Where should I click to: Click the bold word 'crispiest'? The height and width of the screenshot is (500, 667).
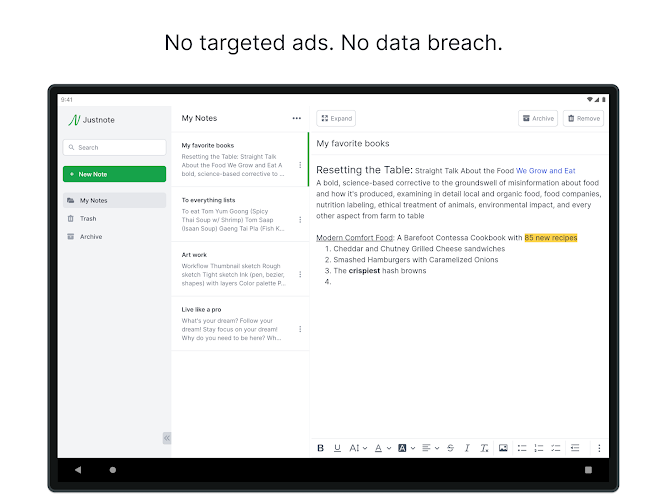coord(364,271)
